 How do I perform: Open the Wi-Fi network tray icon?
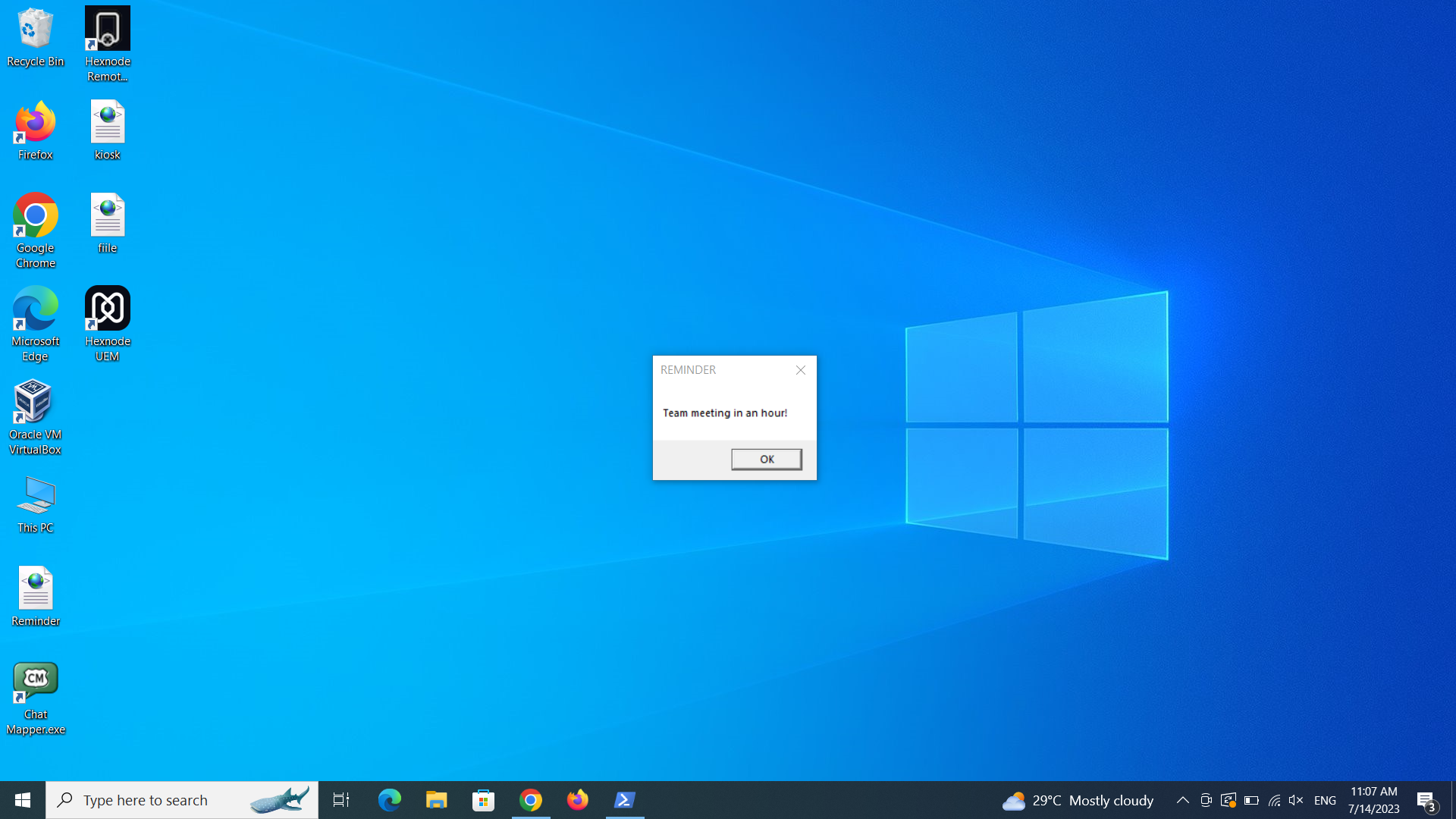[x=1274, y=800]
